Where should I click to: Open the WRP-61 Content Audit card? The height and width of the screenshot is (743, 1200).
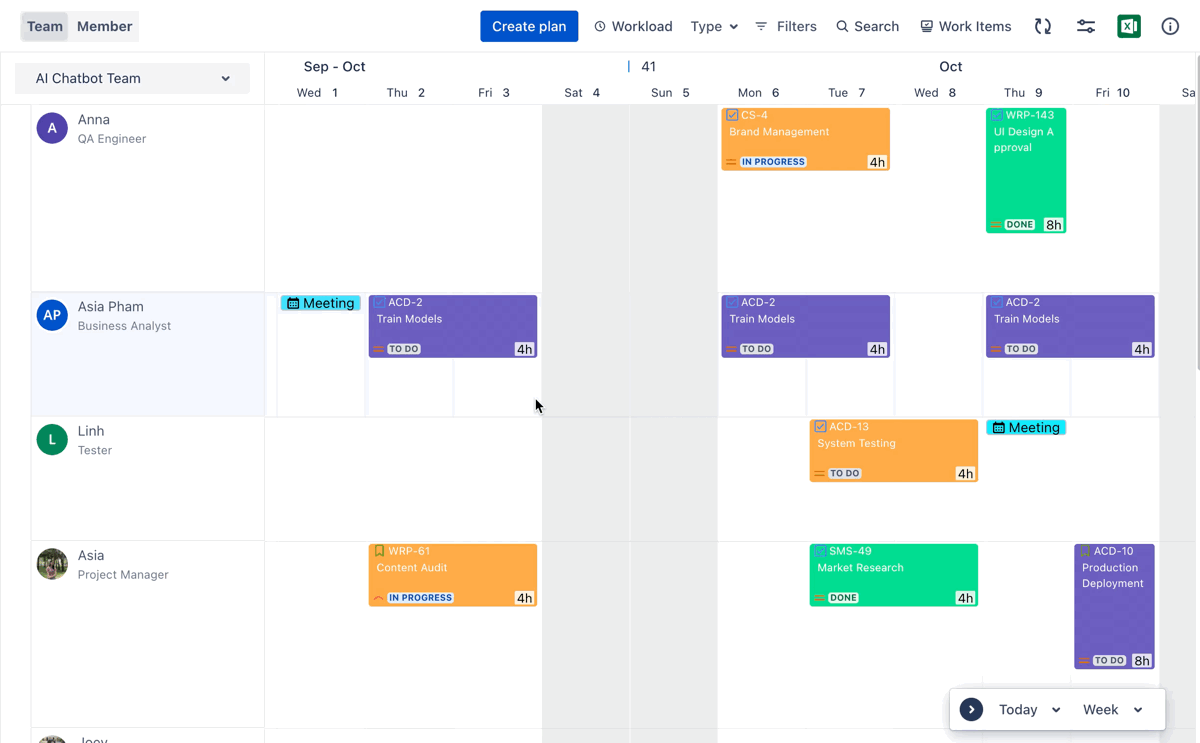tap(453, 575)
